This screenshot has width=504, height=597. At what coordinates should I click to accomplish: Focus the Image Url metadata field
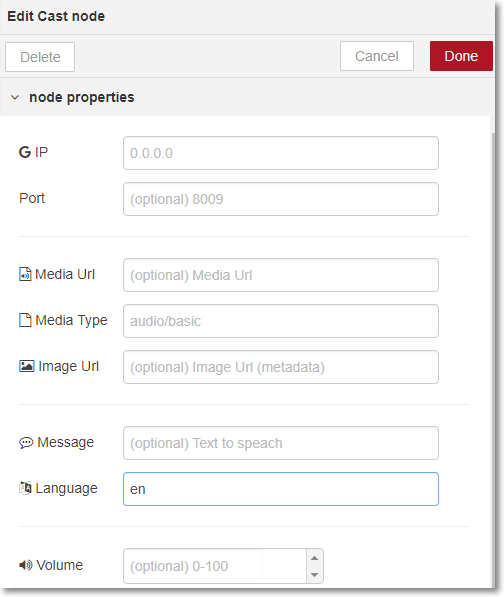281,367
